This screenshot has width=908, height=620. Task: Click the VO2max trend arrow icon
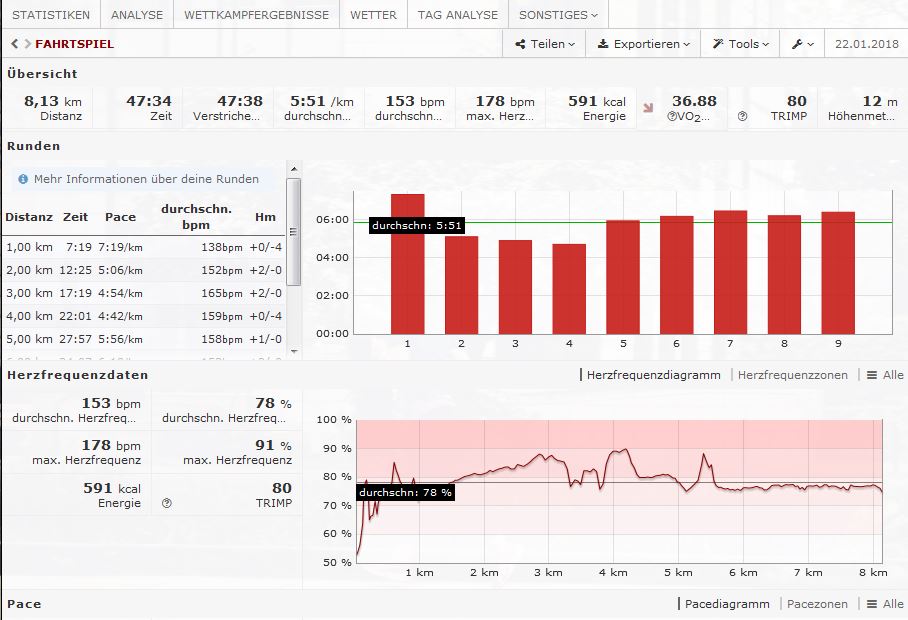click(x=648, y=106)
